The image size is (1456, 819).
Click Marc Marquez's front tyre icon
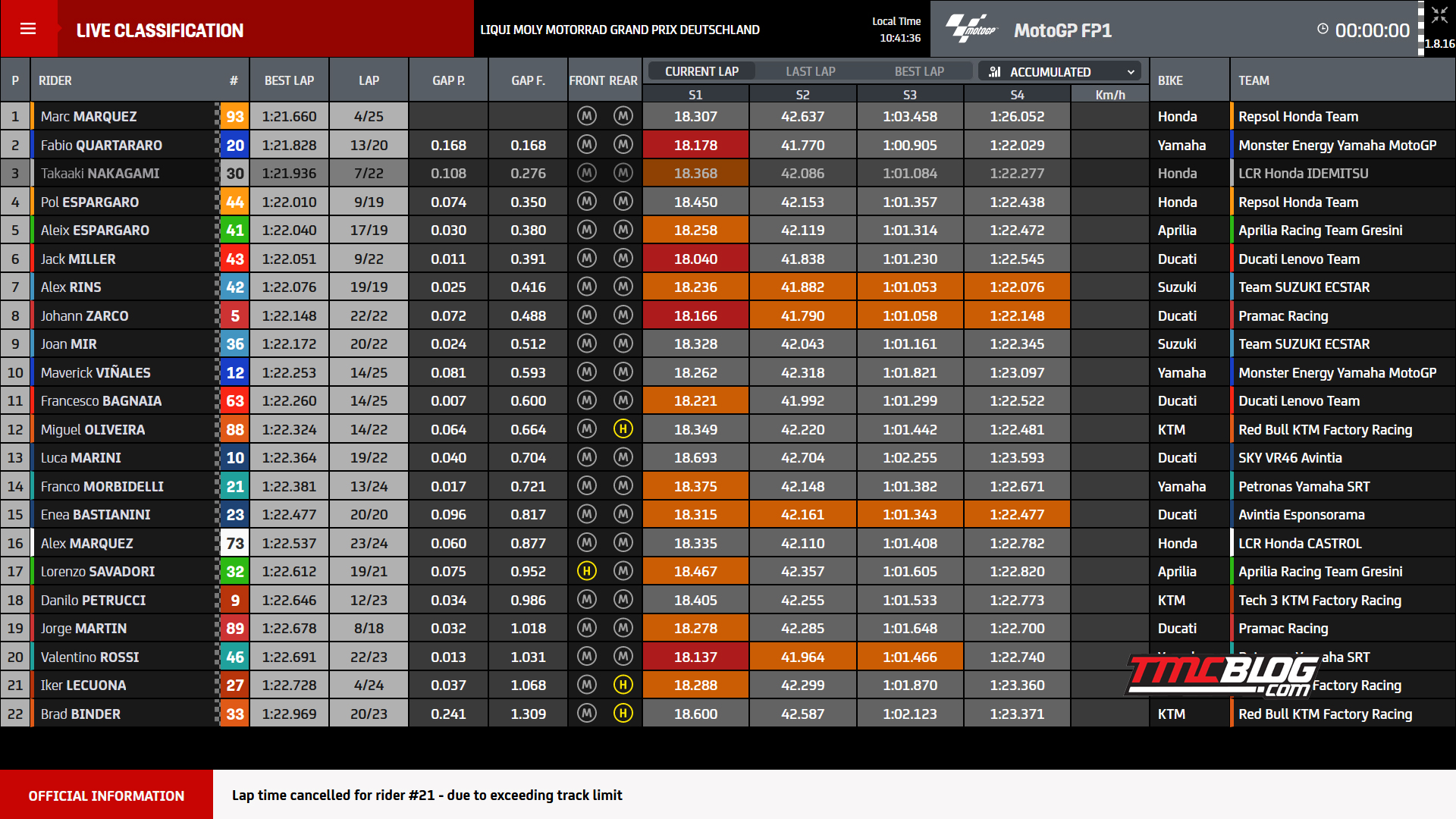(587, 116)
